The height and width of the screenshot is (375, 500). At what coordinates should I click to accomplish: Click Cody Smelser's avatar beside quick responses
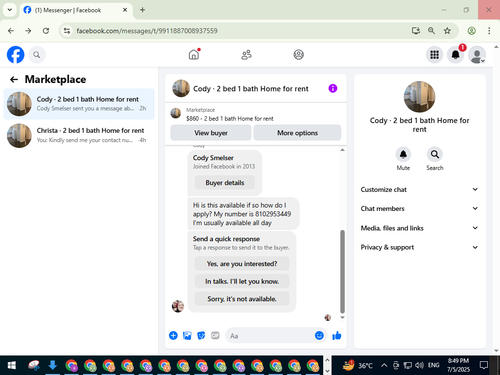[178, 306]
